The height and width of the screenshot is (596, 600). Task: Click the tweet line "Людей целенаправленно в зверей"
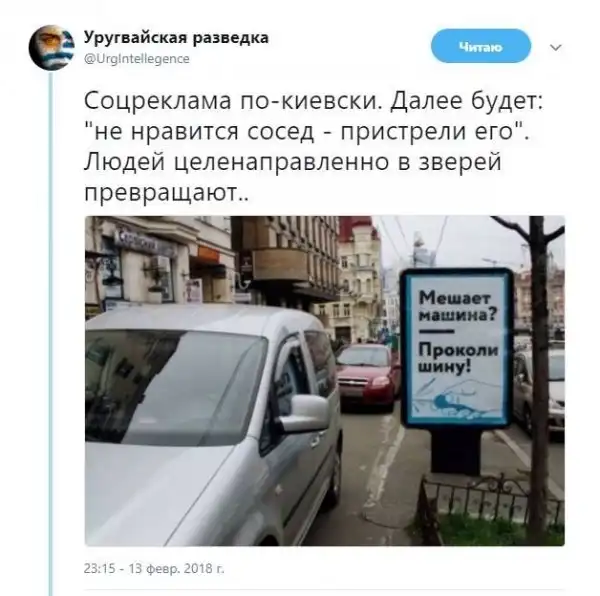292,162
